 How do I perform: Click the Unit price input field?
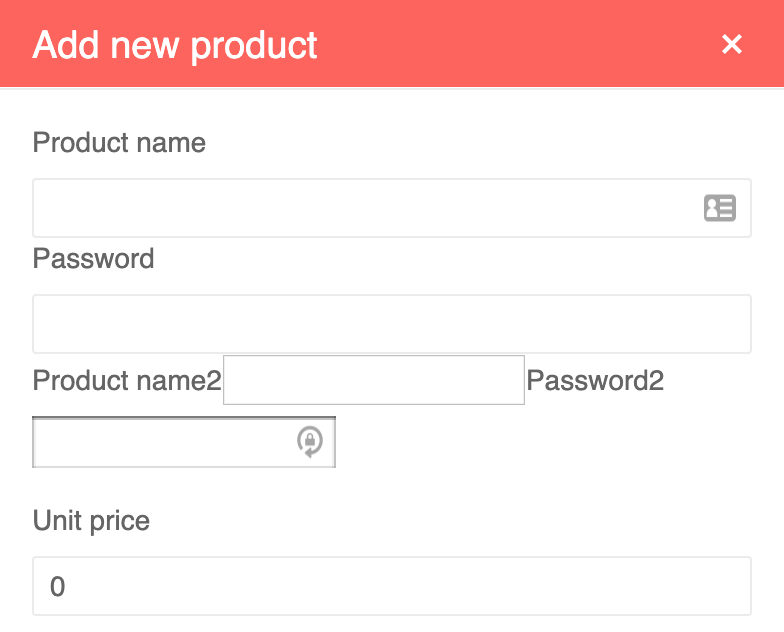click(391, 586)
